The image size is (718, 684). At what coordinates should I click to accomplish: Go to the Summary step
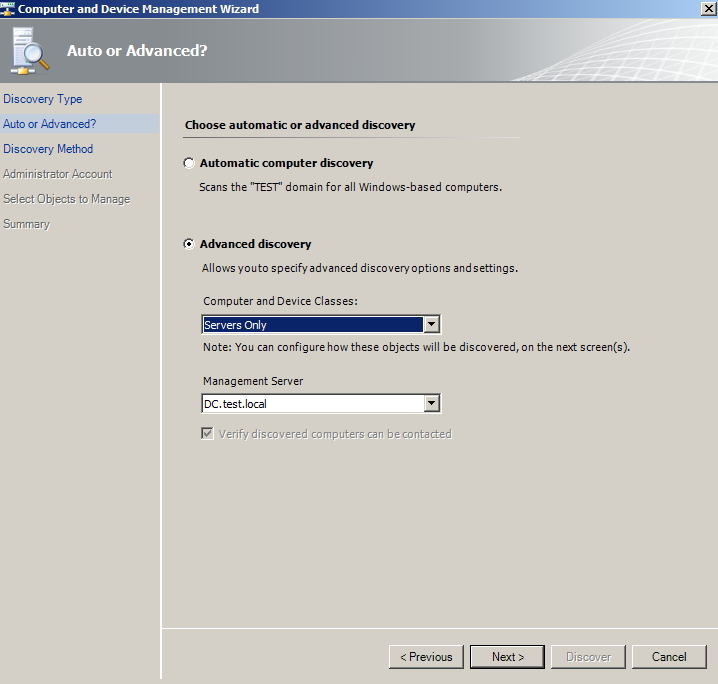point(27,224)
